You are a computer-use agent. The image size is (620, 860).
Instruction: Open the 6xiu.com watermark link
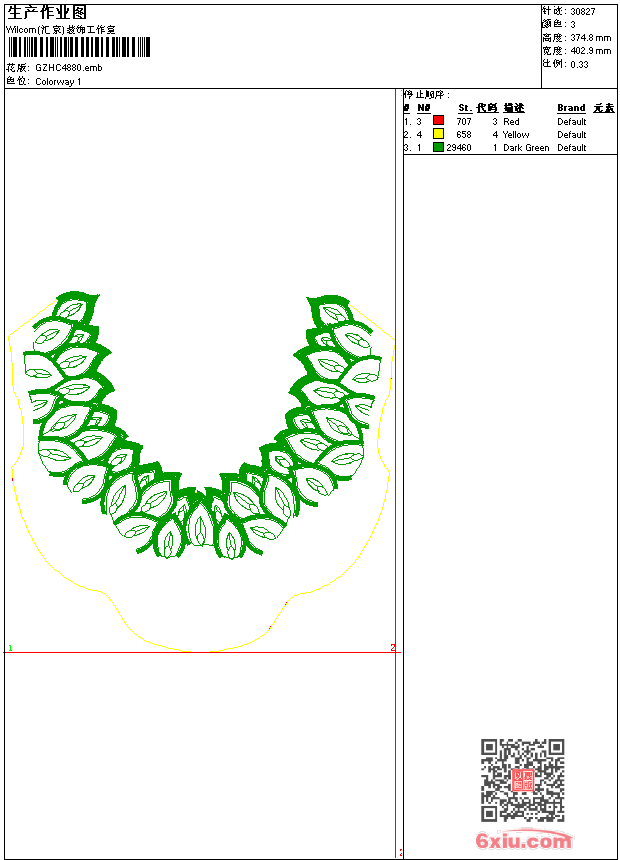pos(524,839)
